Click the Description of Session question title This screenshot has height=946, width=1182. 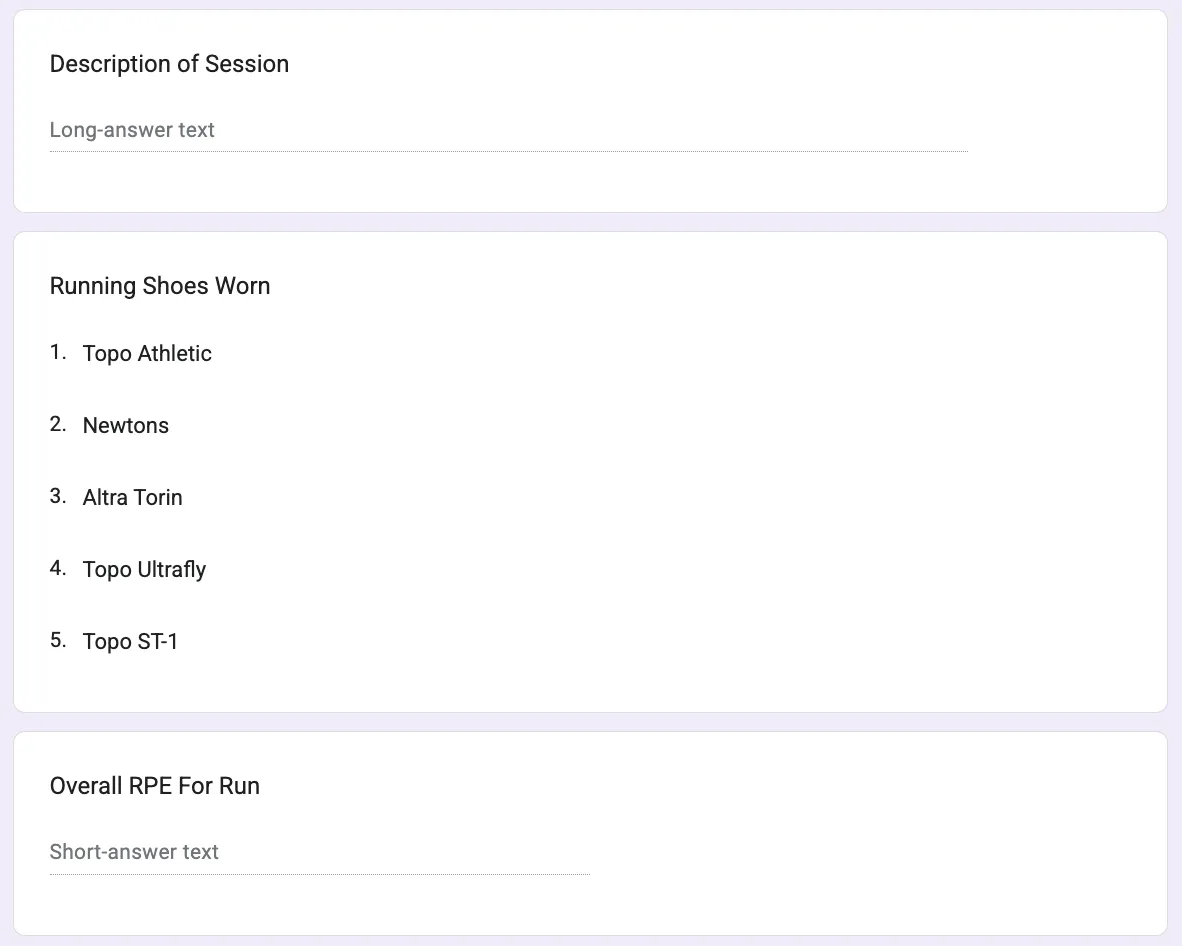(169, 64)
